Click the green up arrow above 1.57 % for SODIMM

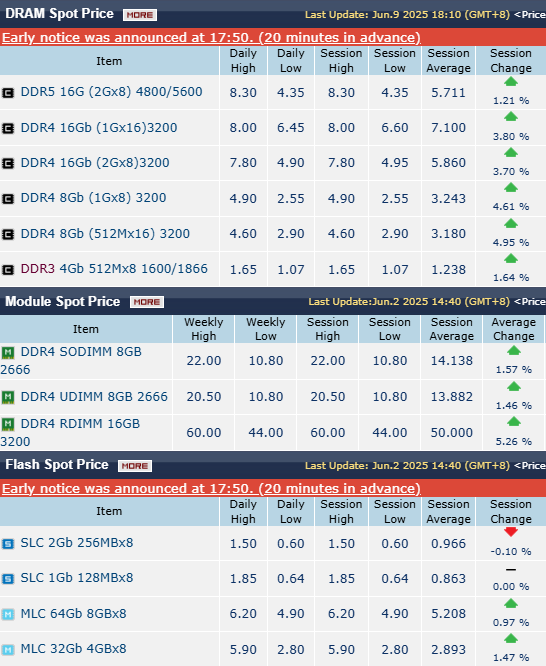tap(514, 350)
